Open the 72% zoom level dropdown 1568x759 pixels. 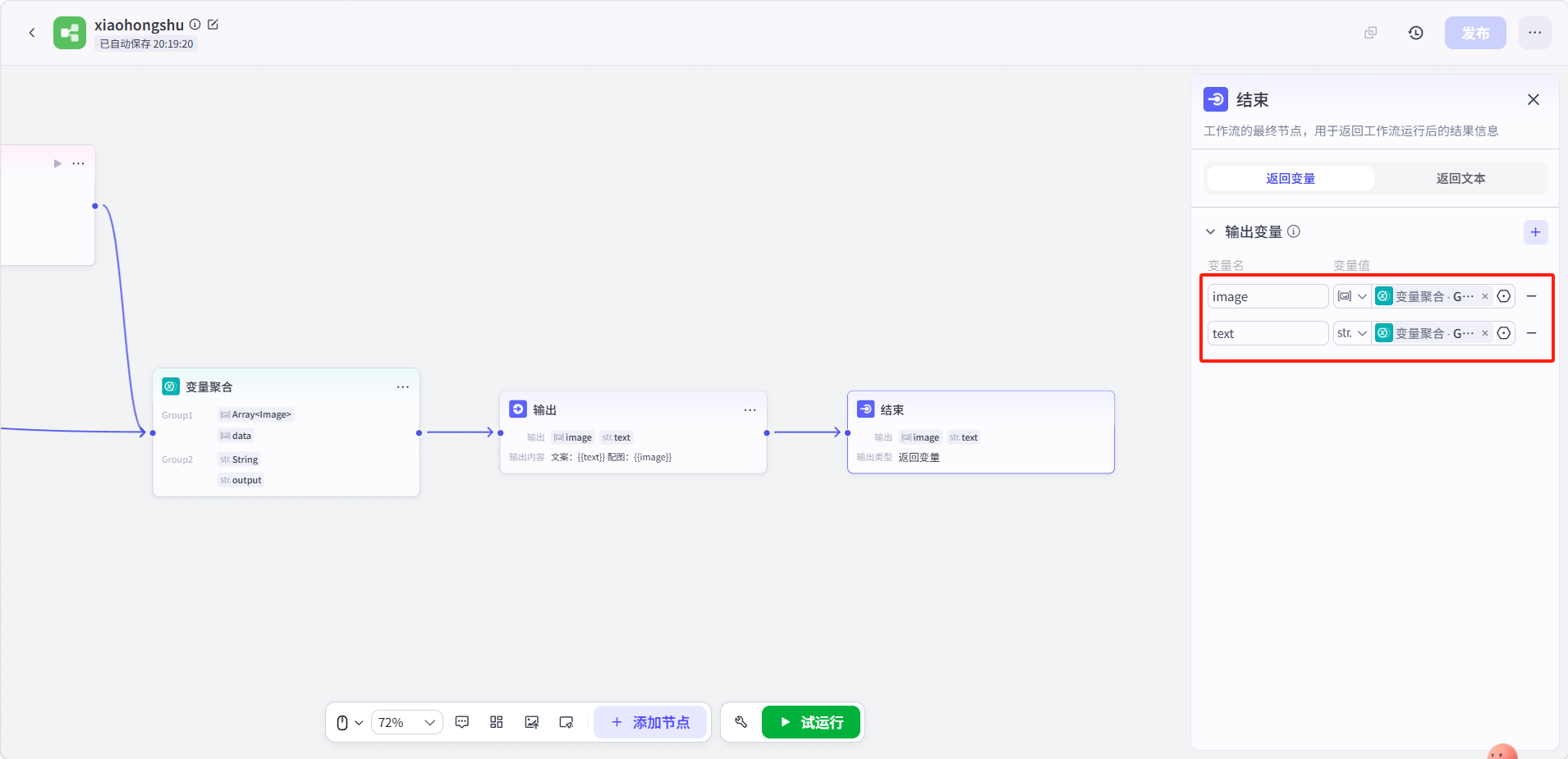click(x=407, y=723)
